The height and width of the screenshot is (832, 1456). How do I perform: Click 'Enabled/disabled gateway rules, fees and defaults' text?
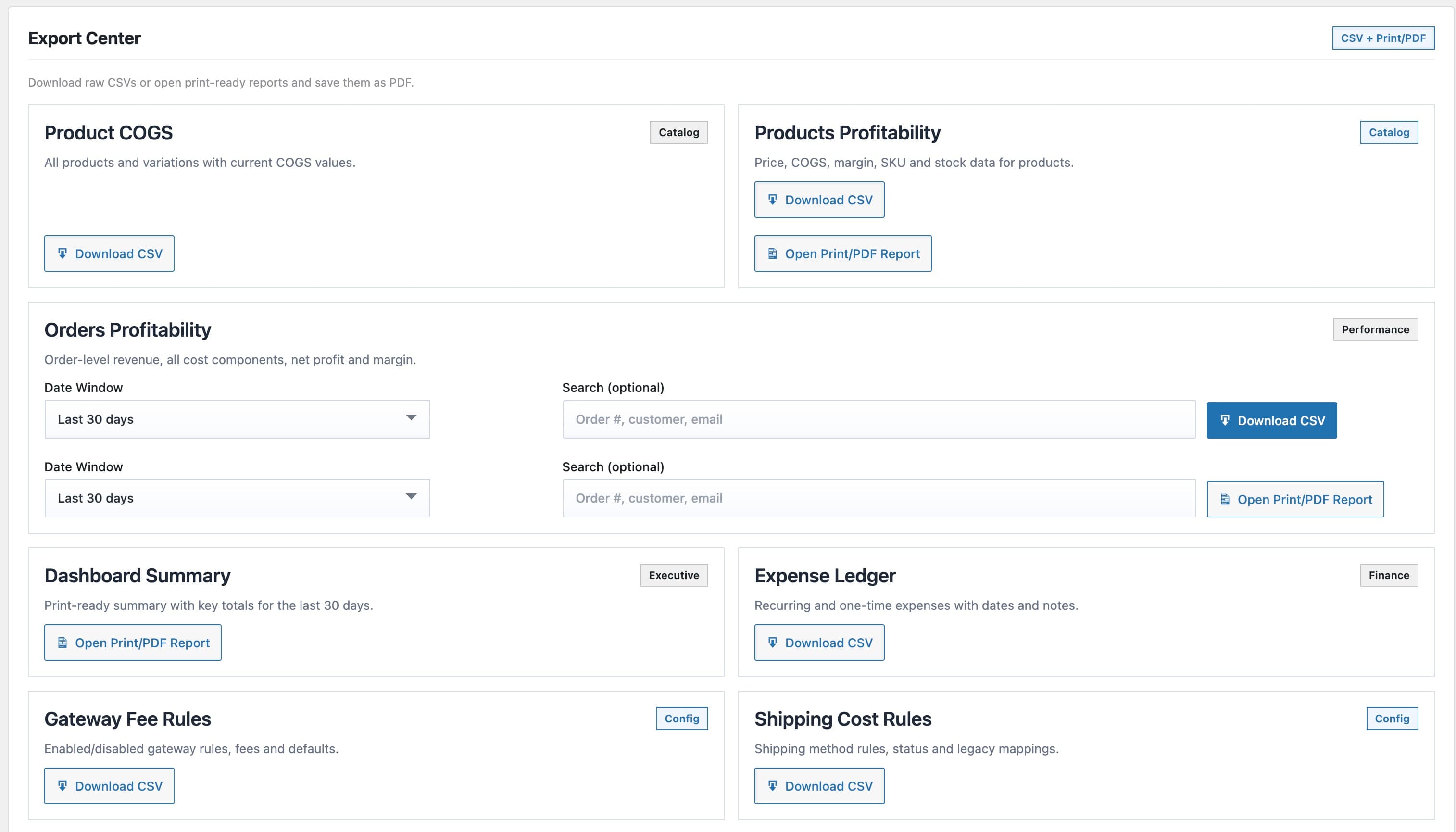click(191, 749)
